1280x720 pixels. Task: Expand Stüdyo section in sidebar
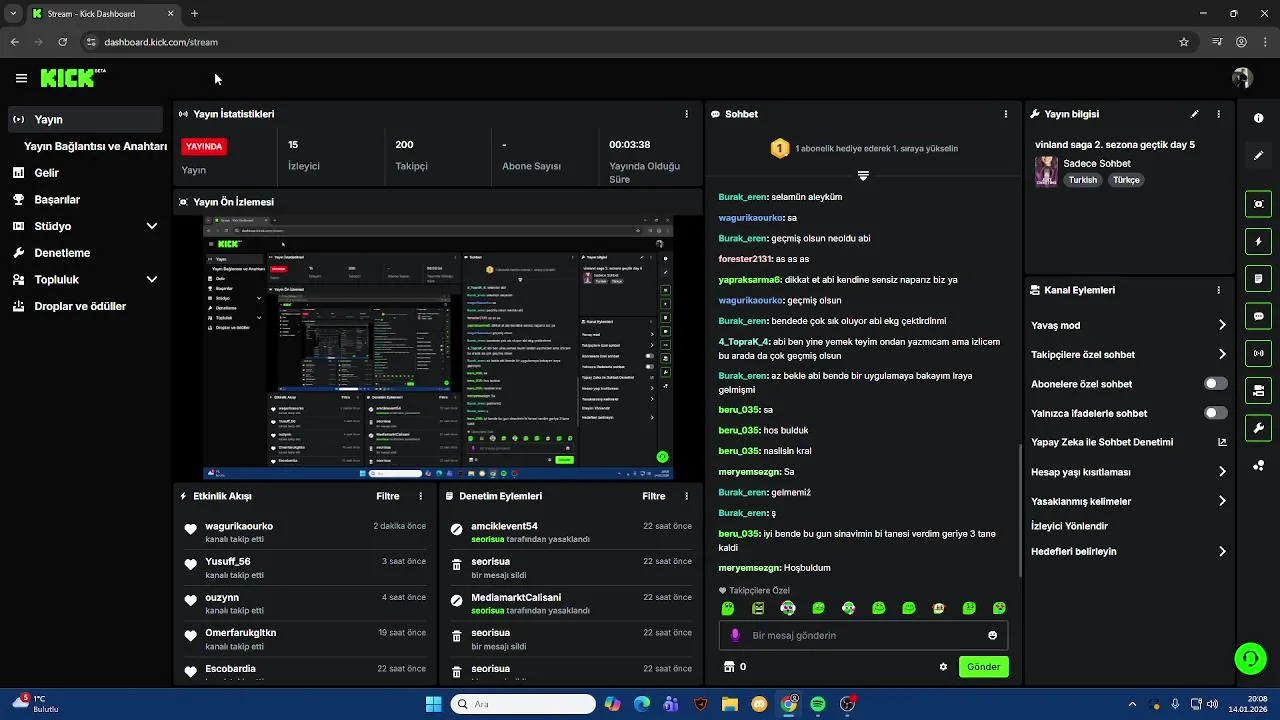coord(152,226)
